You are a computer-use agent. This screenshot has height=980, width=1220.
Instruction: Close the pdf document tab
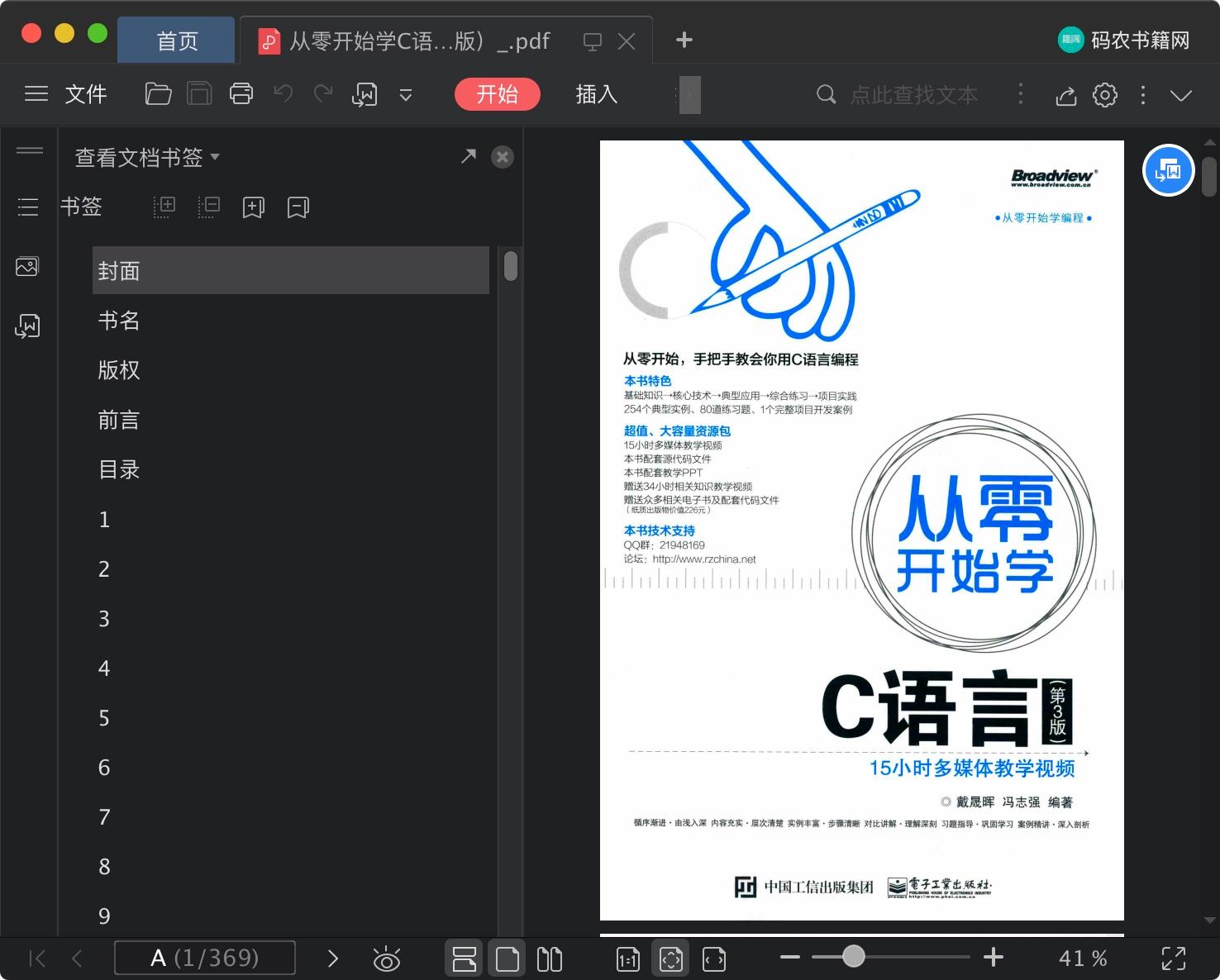click(627, 41)
